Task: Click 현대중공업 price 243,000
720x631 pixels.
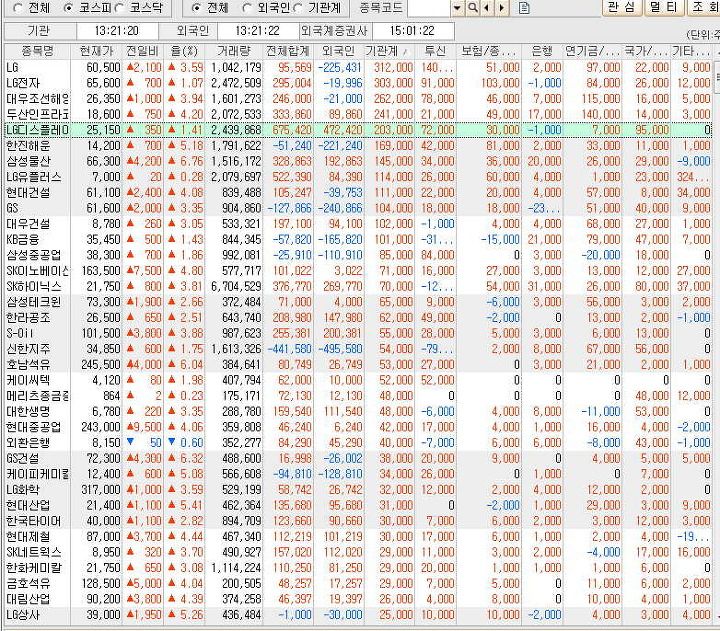Action: tap(101, 427)
